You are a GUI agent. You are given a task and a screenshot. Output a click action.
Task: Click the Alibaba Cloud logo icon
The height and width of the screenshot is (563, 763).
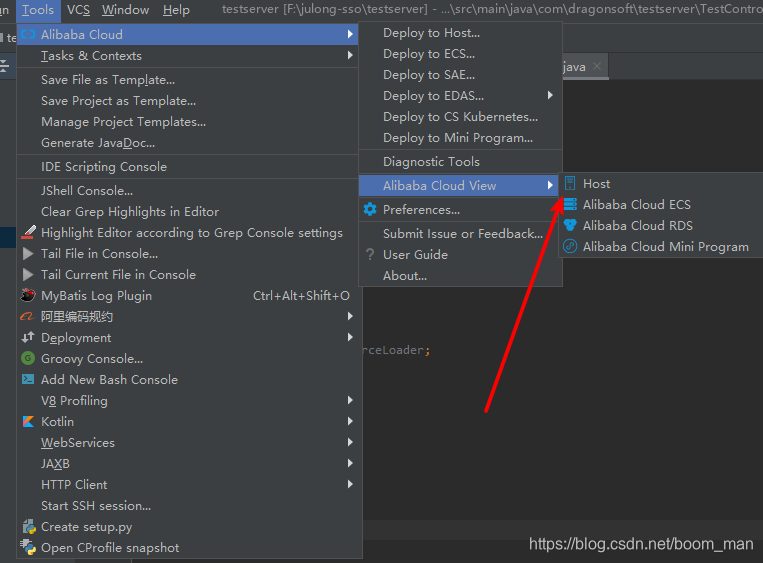[28, 35]
